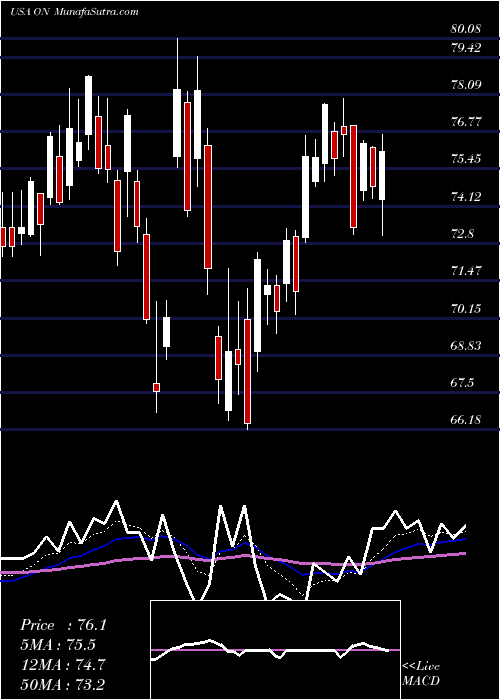Click the 79.42 price axis label
Screen dimensions: 500x700
[466, 48]
